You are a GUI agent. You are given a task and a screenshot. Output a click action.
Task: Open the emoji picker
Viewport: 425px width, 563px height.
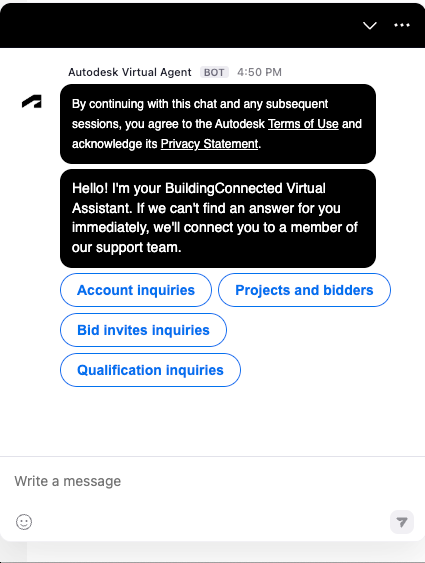coord(24,522)
